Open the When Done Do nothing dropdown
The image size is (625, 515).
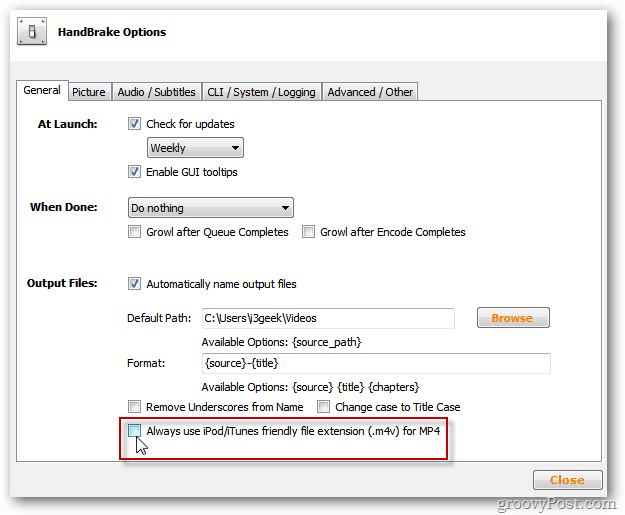pos(211,208)
